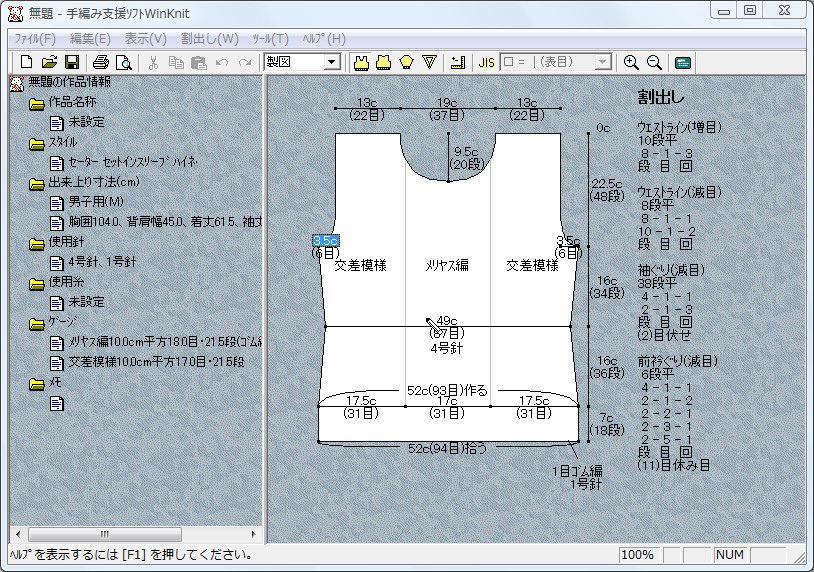Click the Redo arrow icon
Screen dimensions: 814x572
245,62
